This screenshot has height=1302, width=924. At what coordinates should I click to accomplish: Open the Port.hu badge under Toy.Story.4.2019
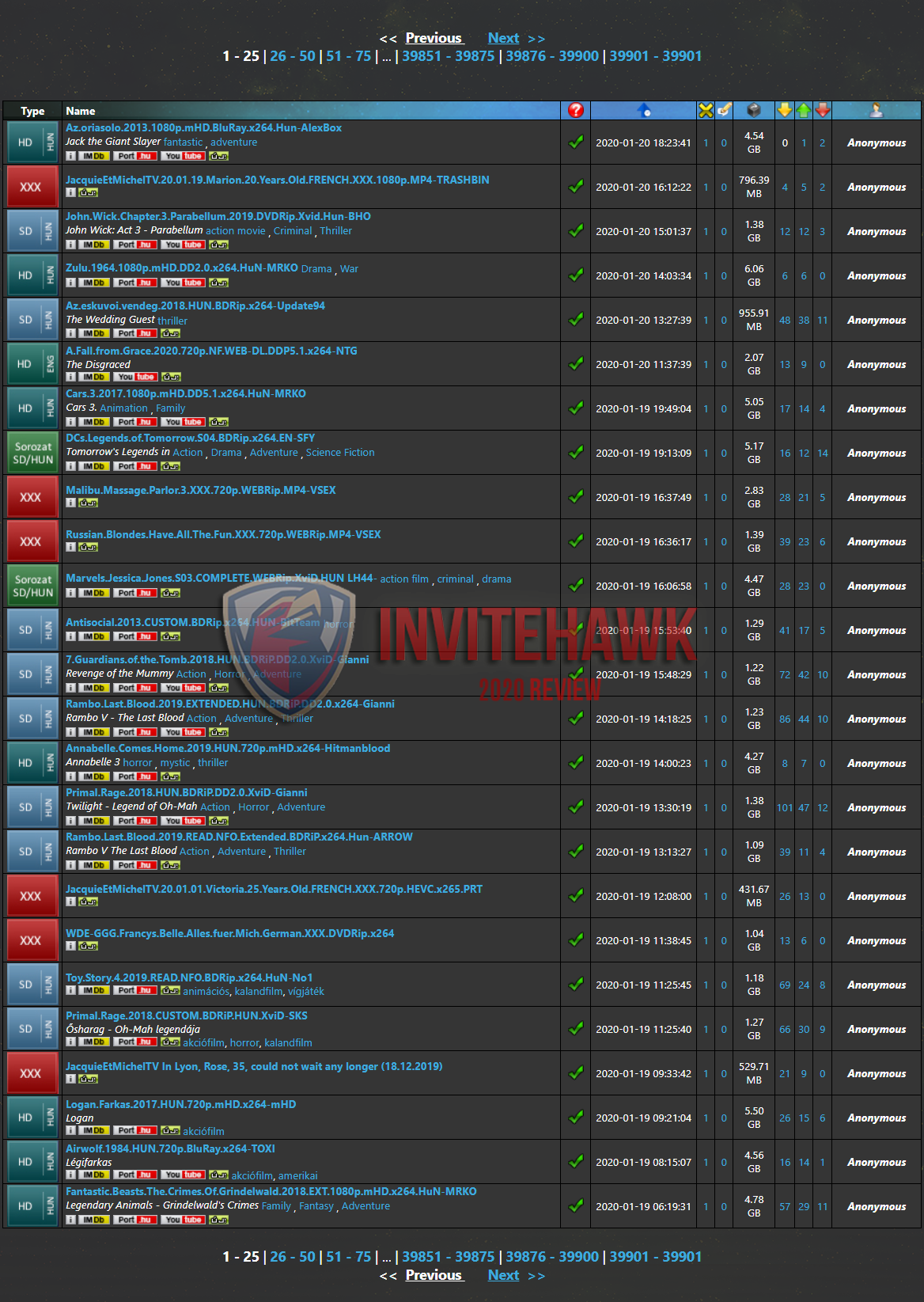click(134, 991)
